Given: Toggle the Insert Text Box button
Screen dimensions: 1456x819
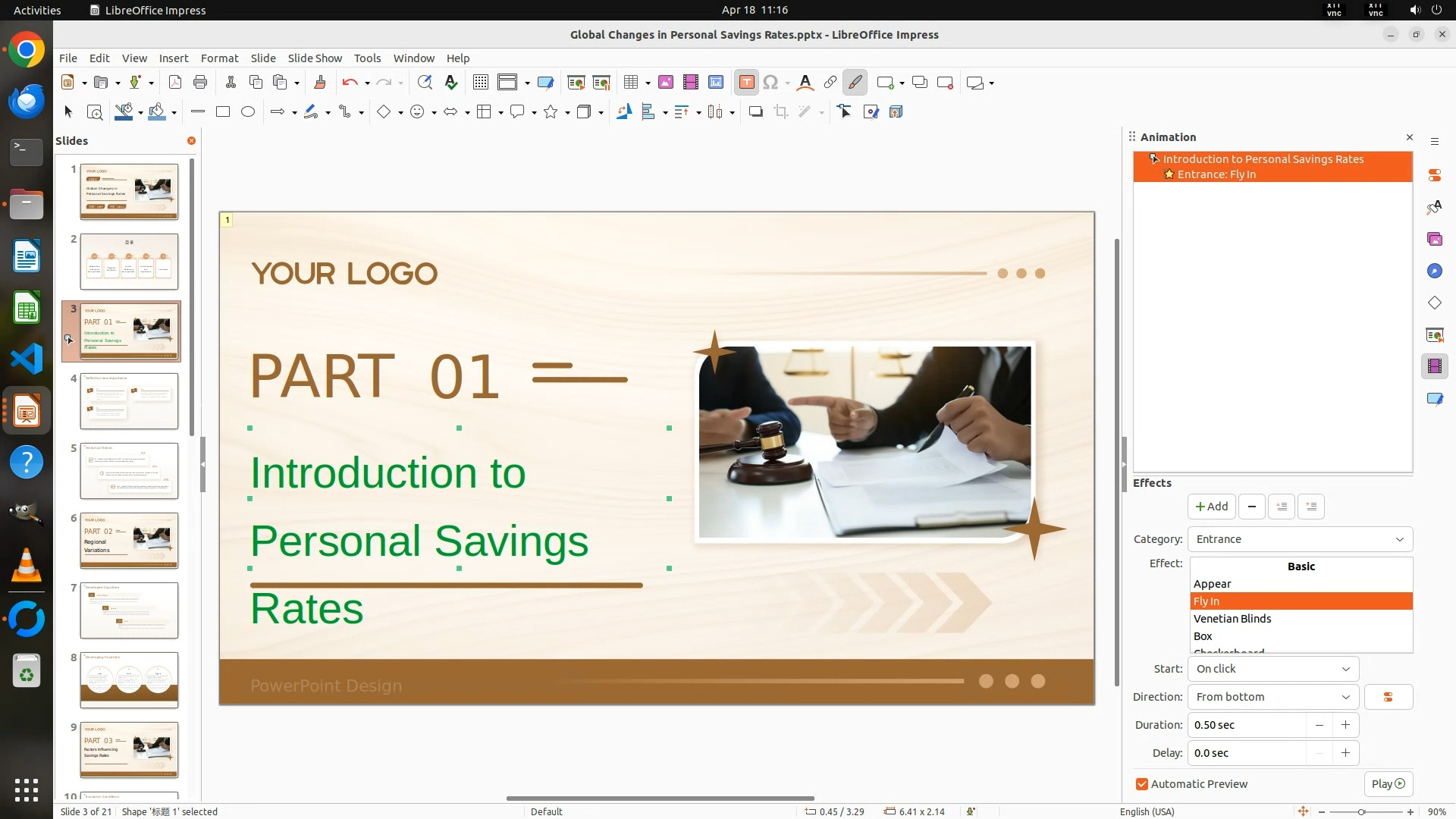Looking at the screenshot, I should point(746,83).
